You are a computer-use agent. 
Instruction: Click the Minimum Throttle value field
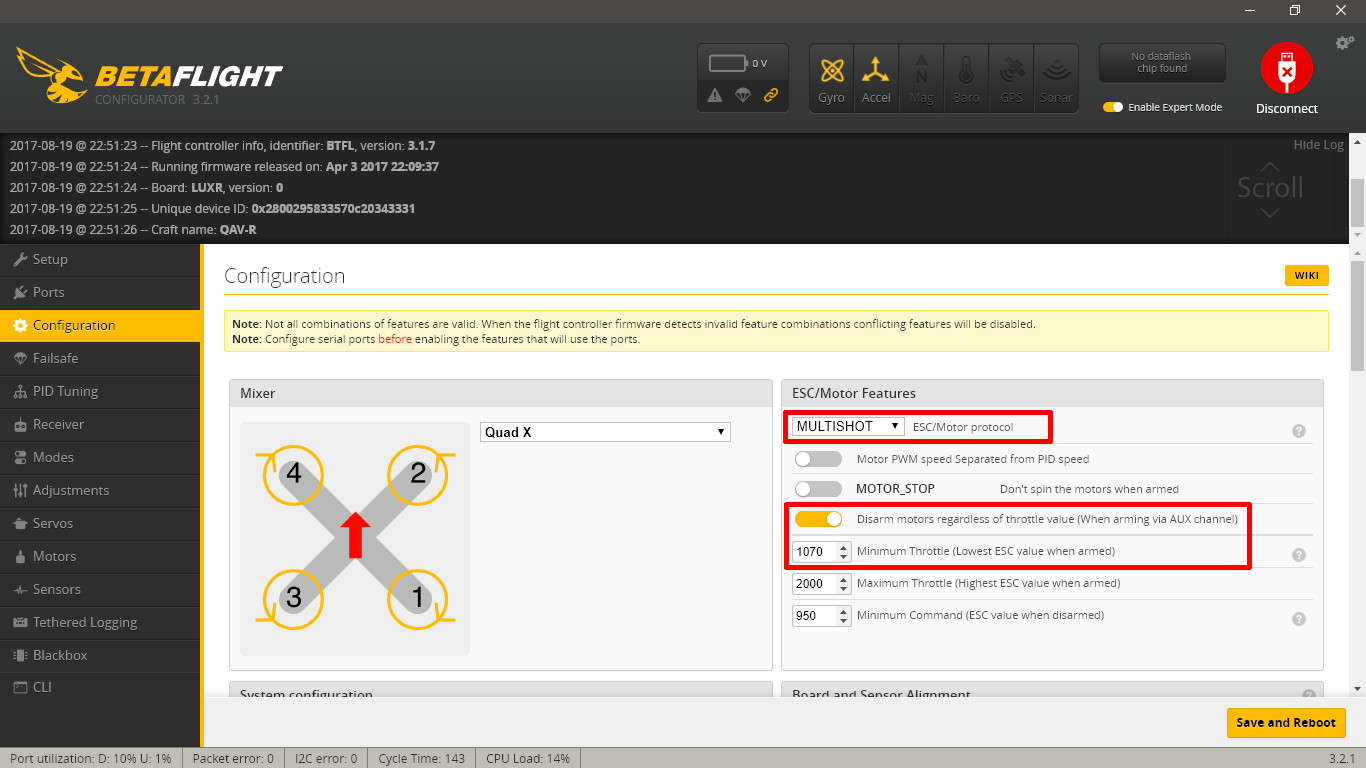coord(816,551)
